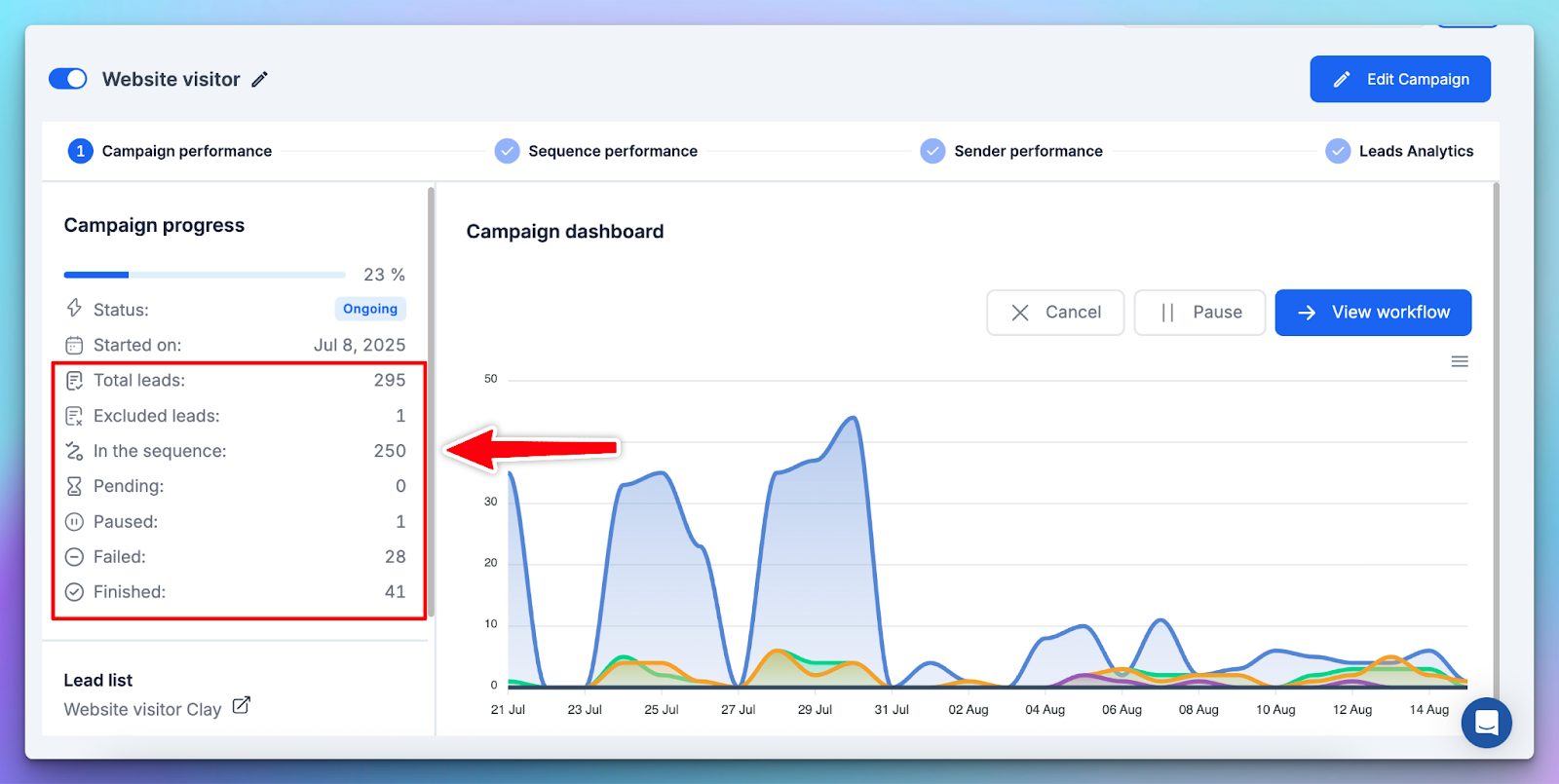The image size is (1559, 784).
Task: Select the In the sequence value 250
Action: click(390, 451)
